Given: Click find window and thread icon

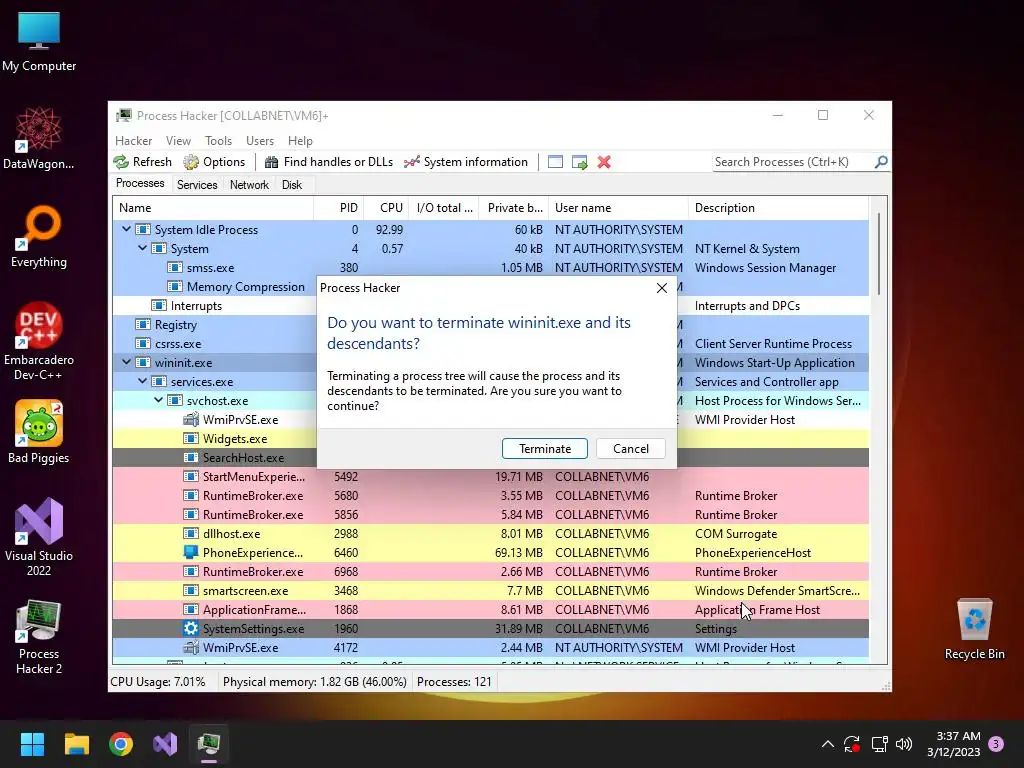Looking at the screenshot, I should pos(579,162).
